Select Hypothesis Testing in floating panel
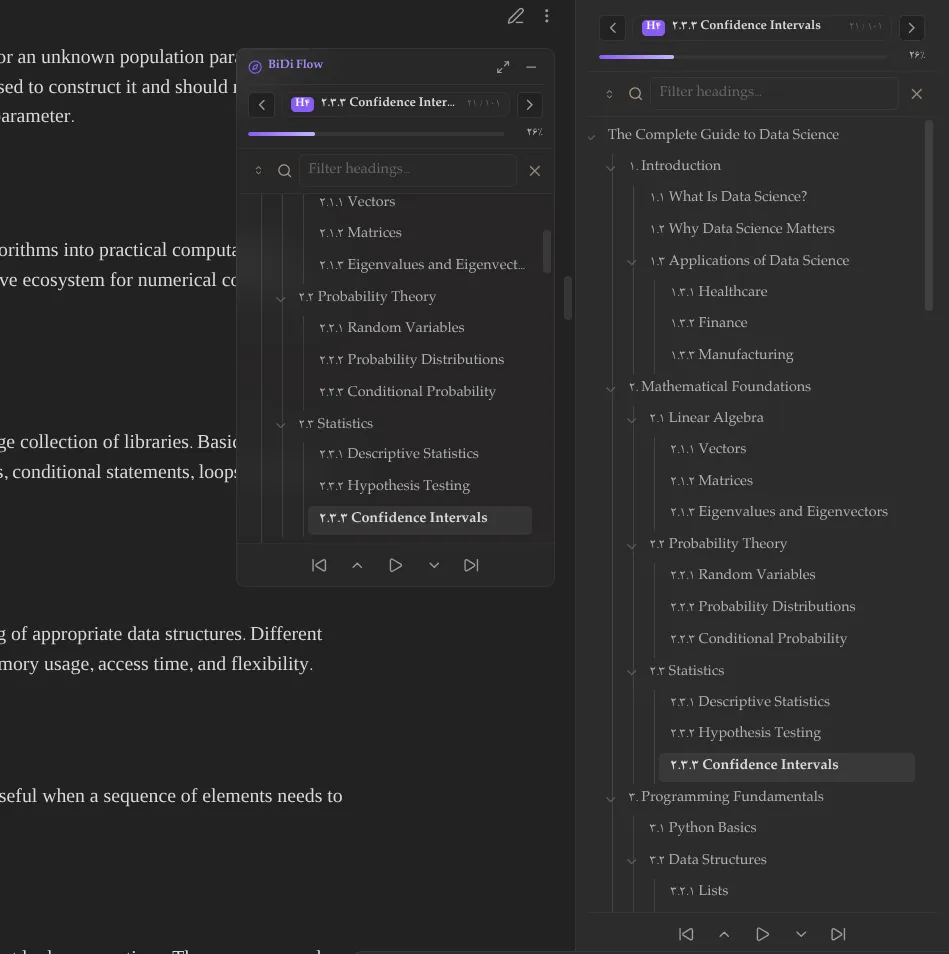This screenshot has height=954, width=949. coord(395,486)
